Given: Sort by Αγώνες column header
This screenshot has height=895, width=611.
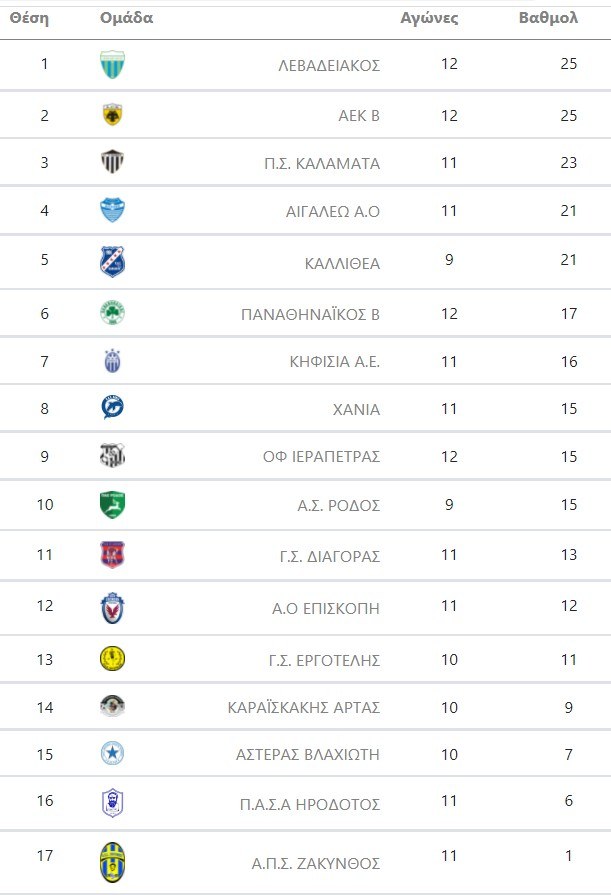Looking at the screenshot, I should tap(429, 18).
